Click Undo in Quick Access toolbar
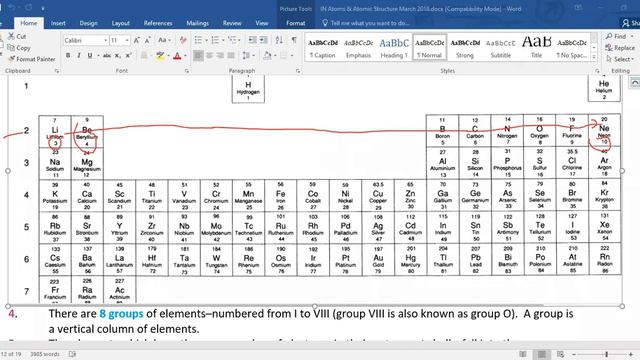Image resolution: width=640 pixels, height=360 pixels. 12,8
